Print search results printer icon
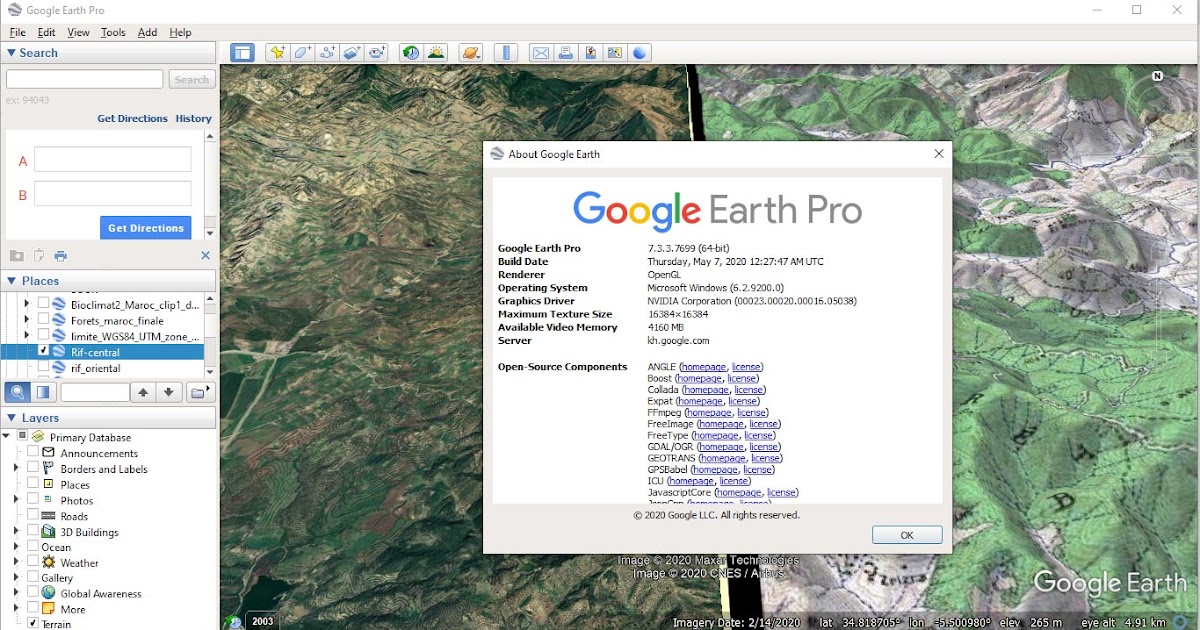The height and width of the screenshot is (630, 1200). click(x=61, y=256)
